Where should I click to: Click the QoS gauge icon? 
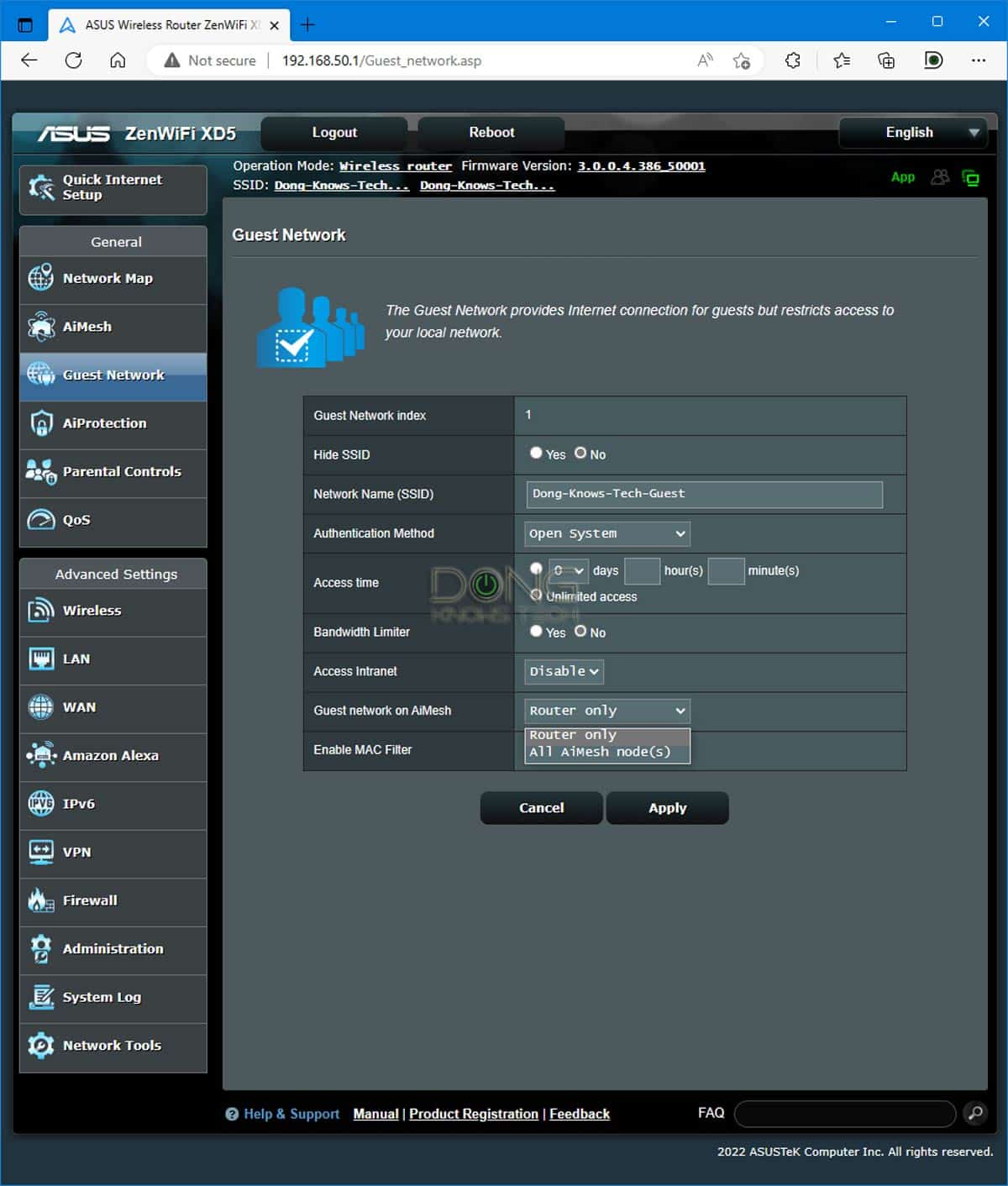(41, 520)
